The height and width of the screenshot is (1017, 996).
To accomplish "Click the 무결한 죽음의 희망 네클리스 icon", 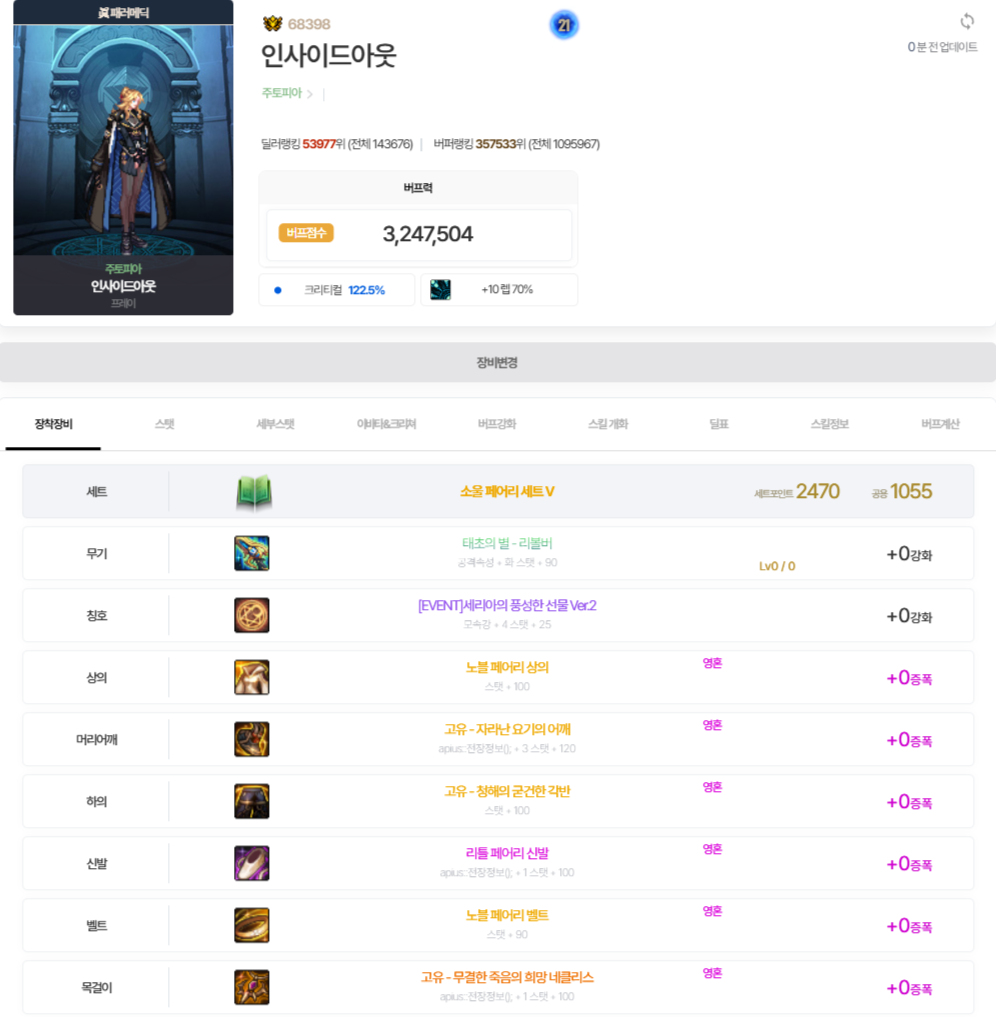I will tap(252, 987).
